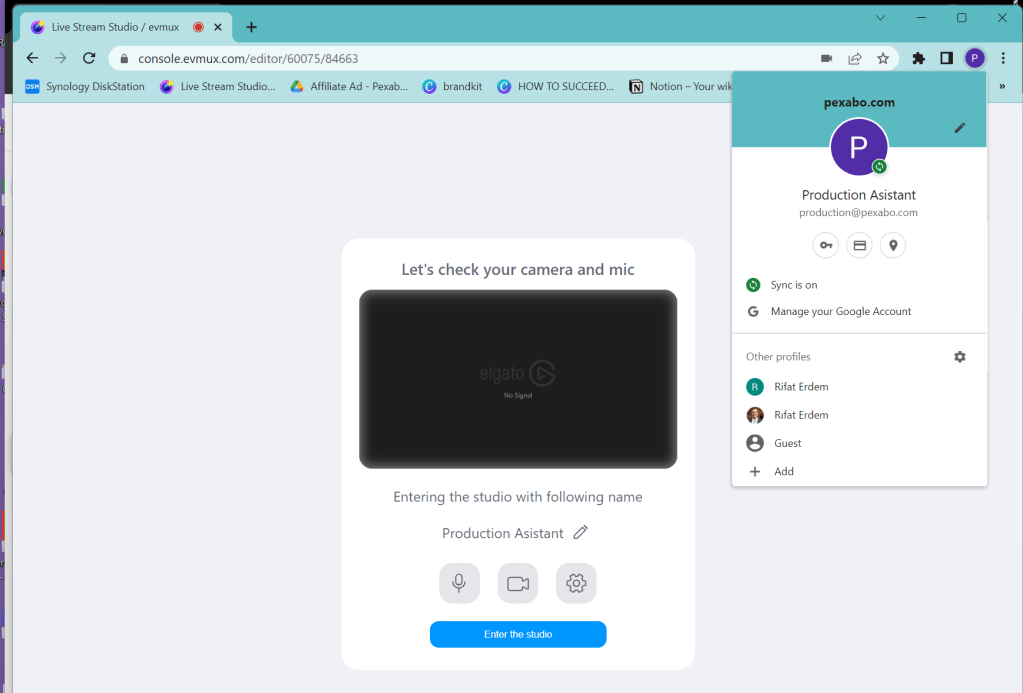Click the elgato No Signal camera preview
Viewport: 1023px width, 693px height.
518,379
